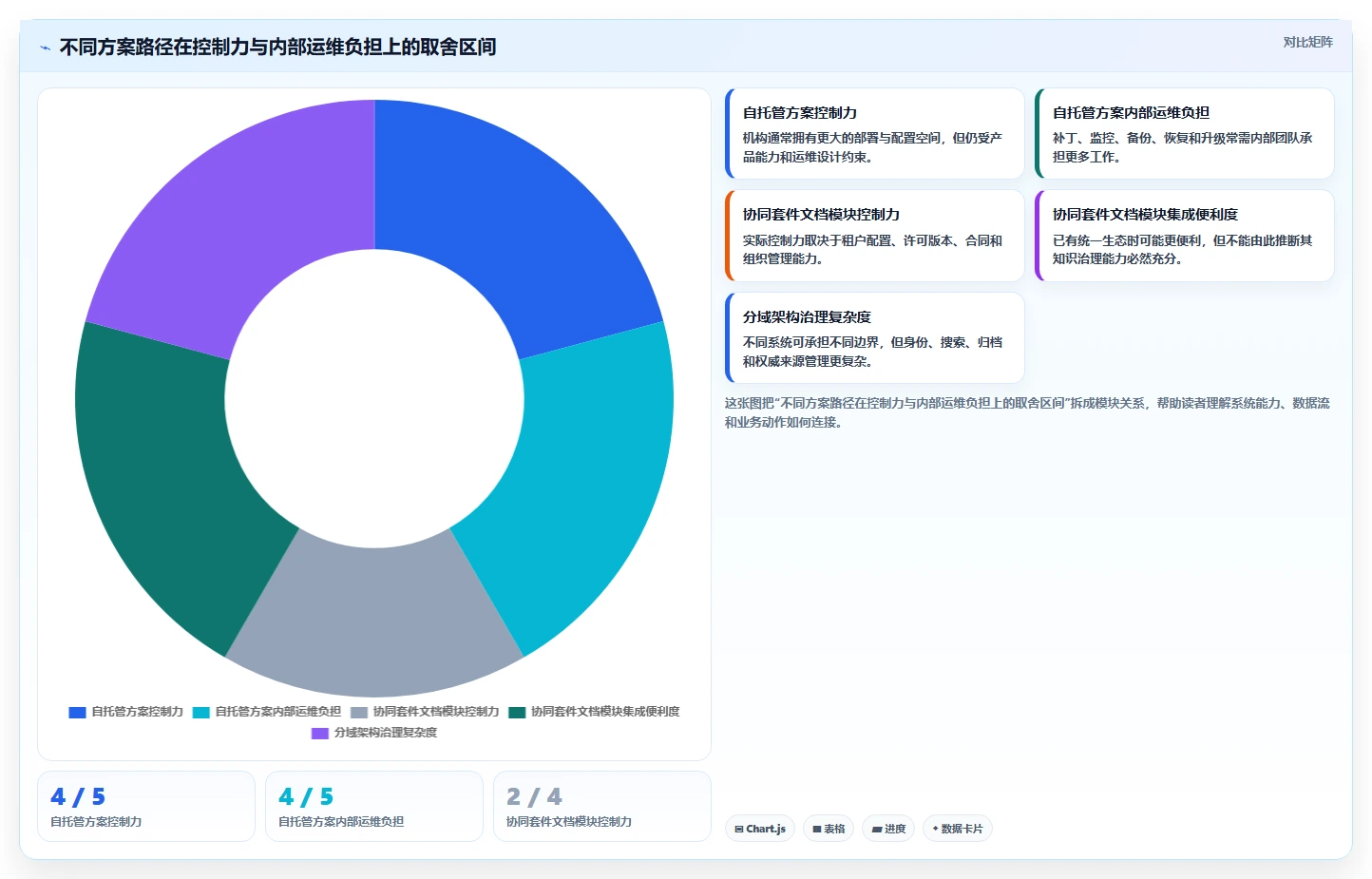Image resolution: width=1372 pixels, height=879 pixels.
Task: Open the 自托管方案控制力 info card
Action: 874,134
